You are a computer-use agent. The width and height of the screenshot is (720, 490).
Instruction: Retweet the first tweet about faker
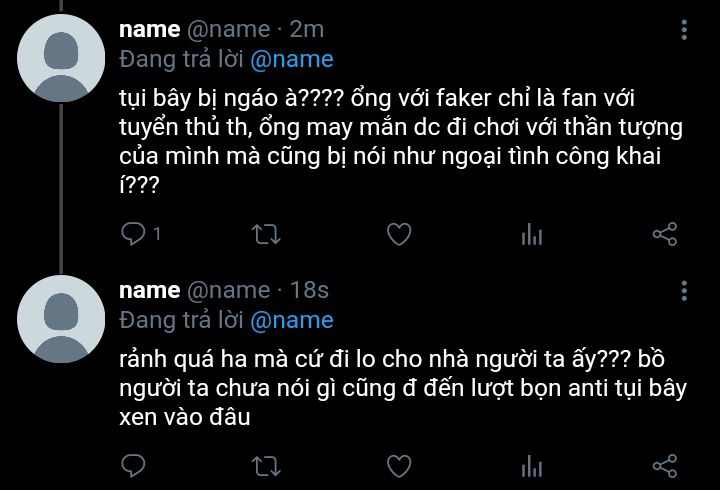click(x=266, y=234)
